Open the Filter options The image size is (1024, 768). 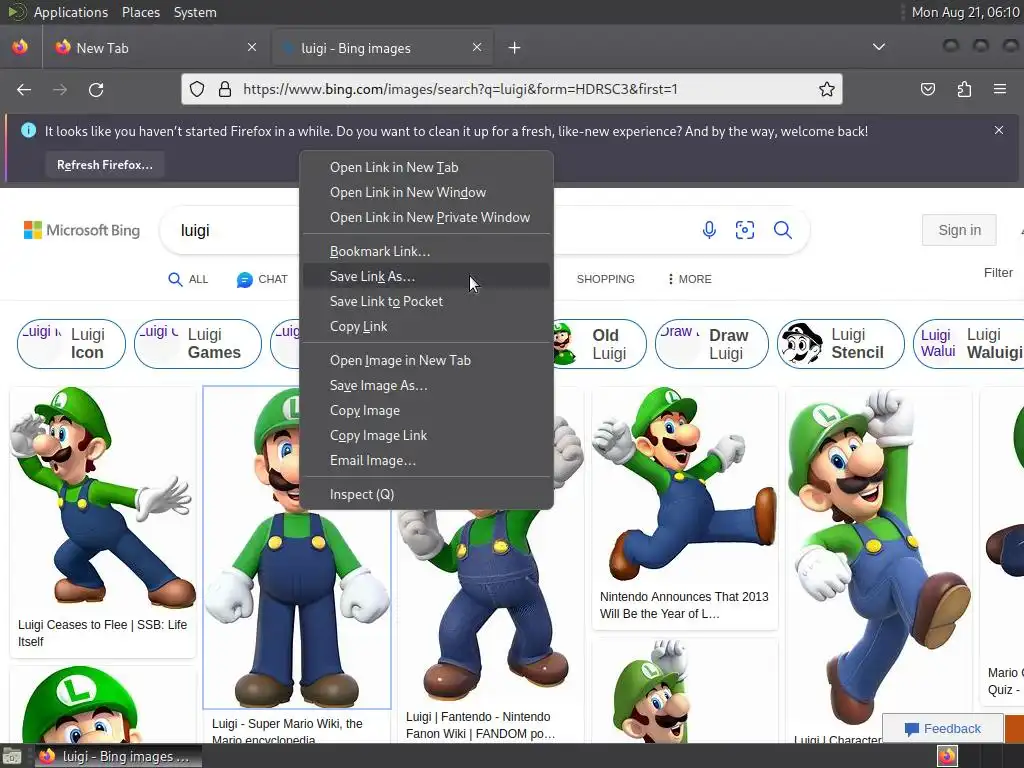click(998, 272)
